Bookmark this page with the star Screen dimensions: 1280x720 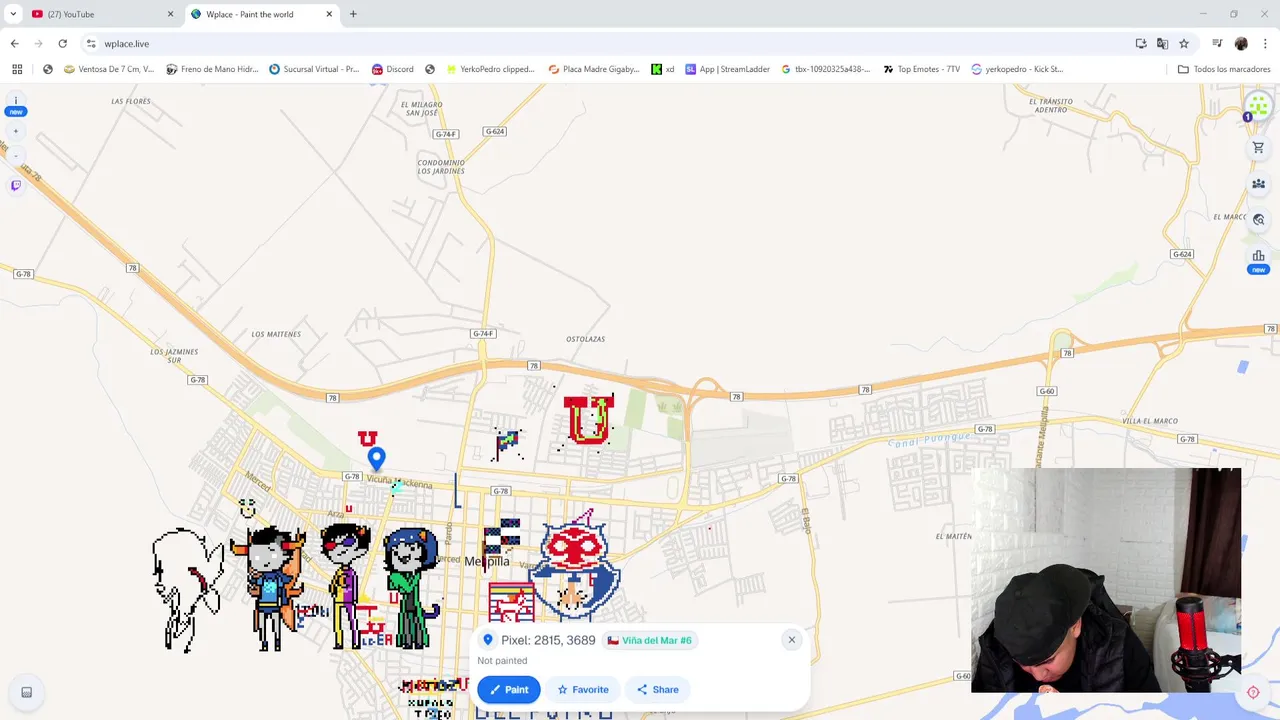point(1184,43)
